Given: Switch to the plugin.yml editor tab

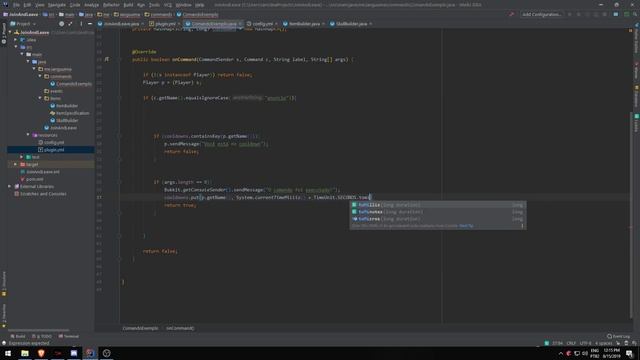Looking at the screenshot, I should pyautogui.click(x=164, y=24).
